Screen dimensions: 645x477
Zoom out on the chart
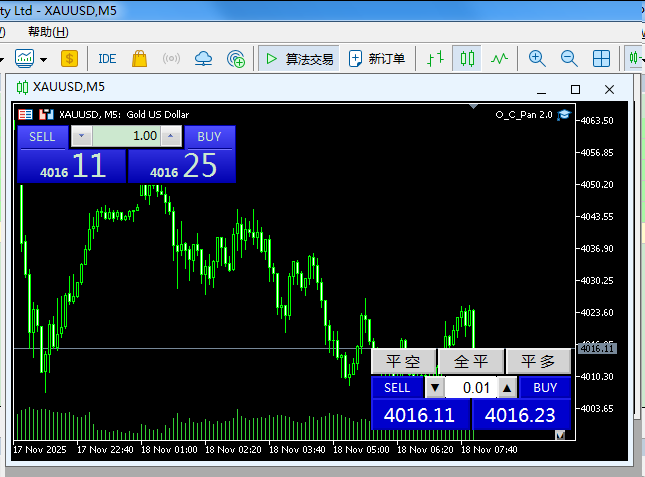pyautogui.click(x=569, y=59)
